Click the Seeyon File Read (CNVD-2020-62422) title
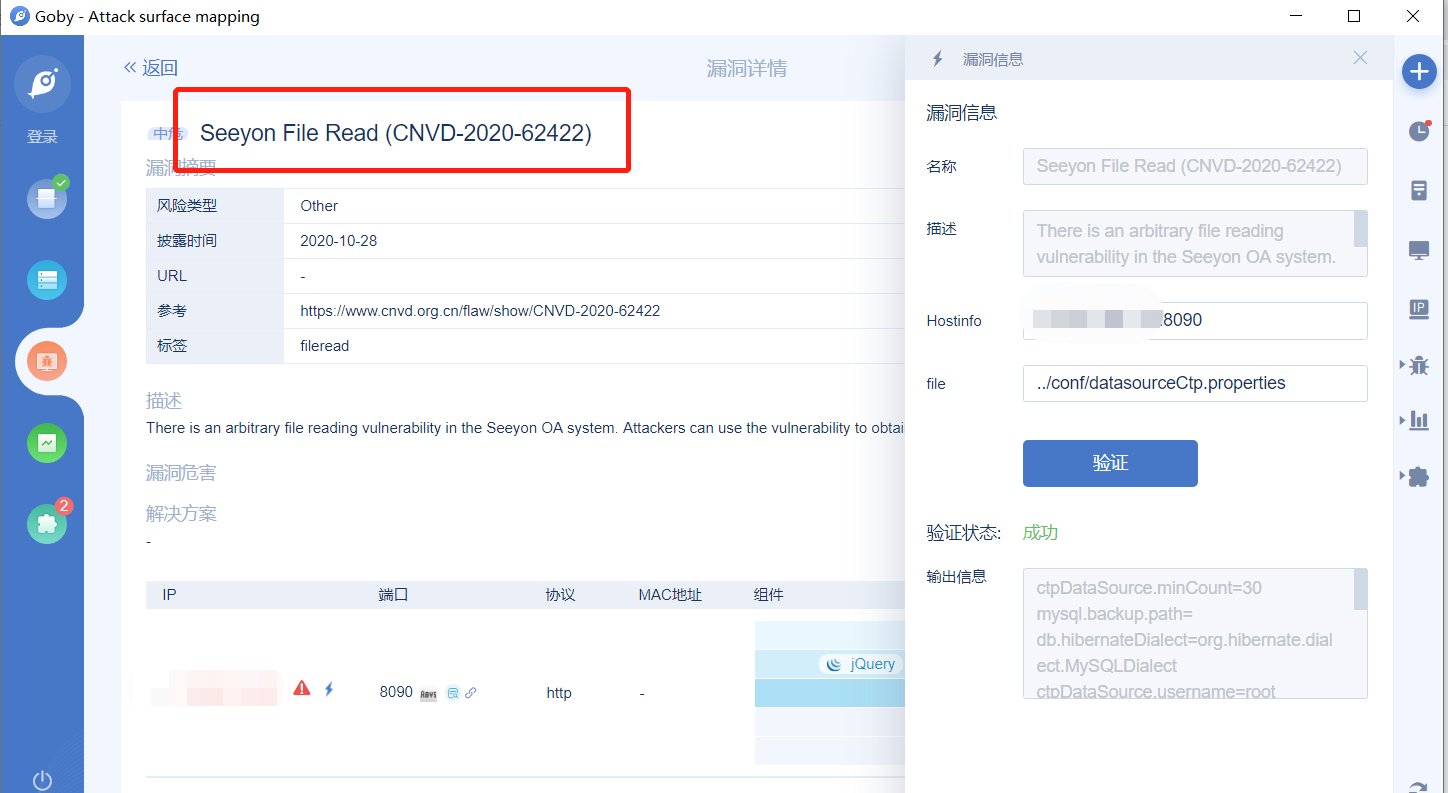Screen dimensions: 1448x793 (396, 133)
